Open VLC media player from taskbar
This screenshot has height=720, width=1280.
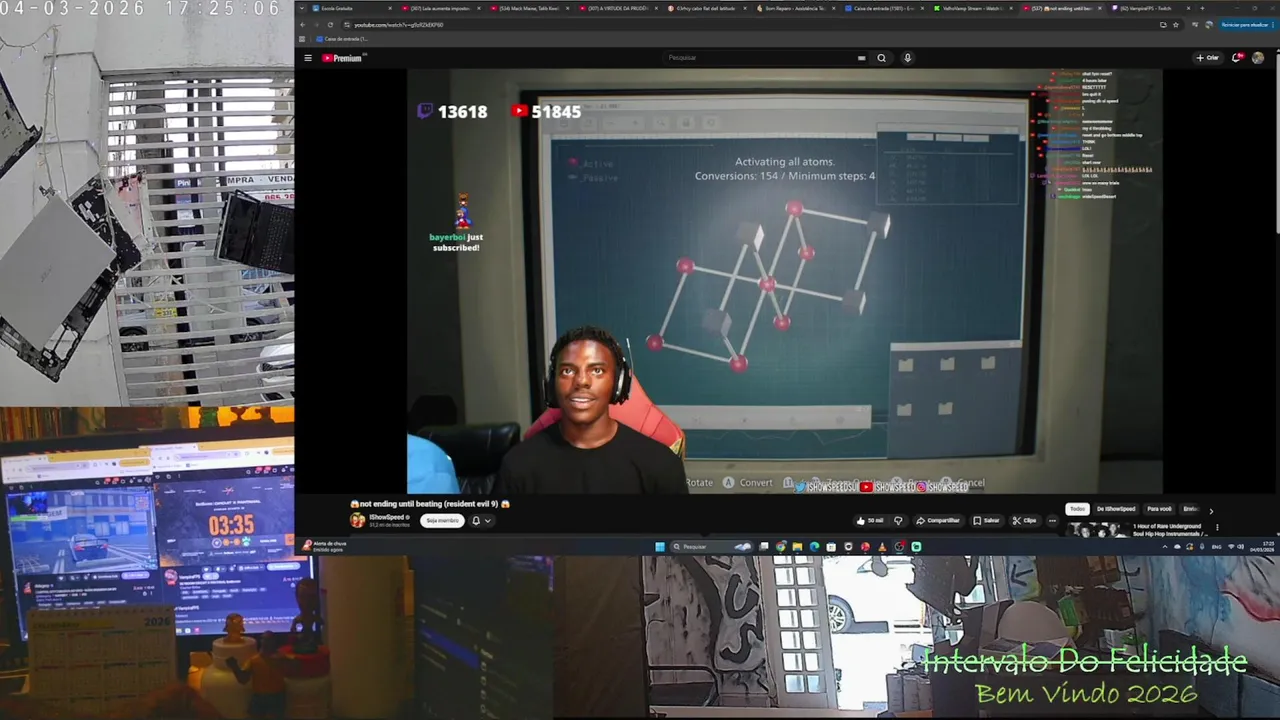click(881, 547)
